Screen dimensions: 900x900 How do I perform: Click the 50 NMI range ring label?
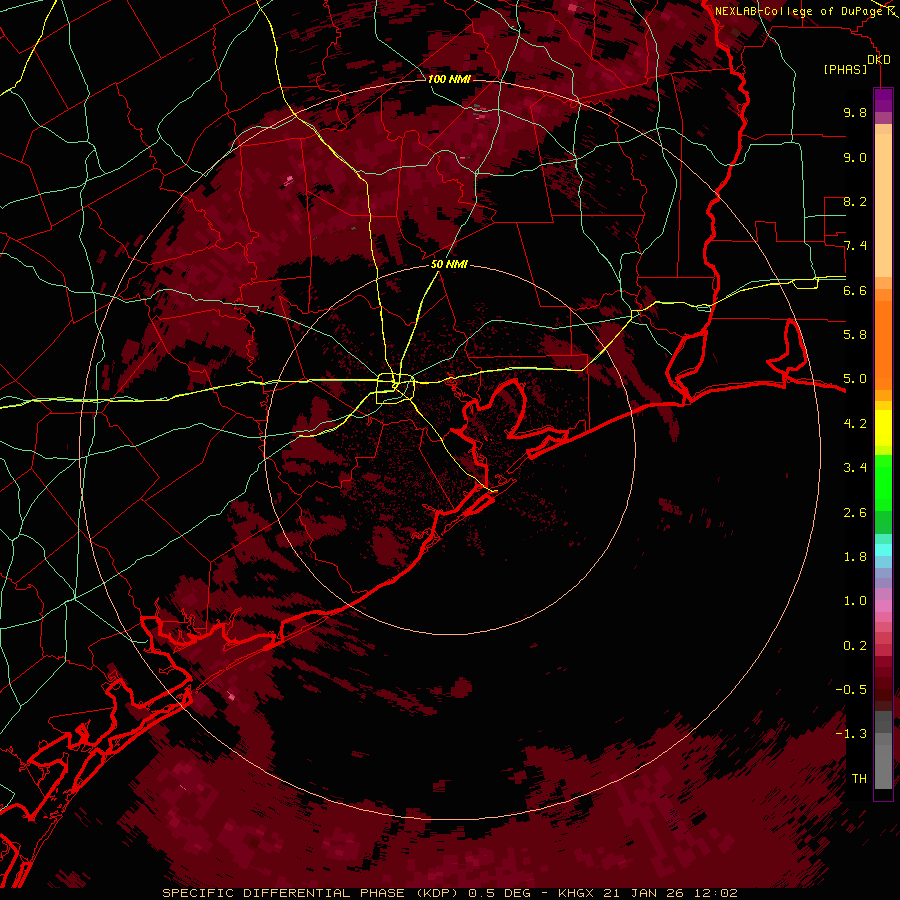click(x=449, y=264)
